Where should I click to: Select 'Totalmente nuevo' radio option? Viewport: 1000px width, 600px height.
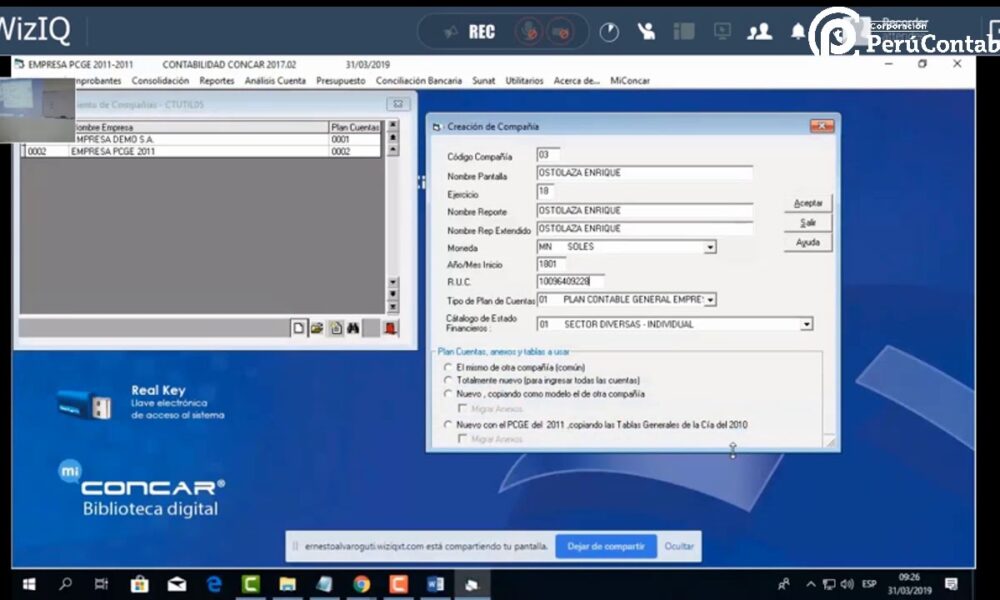(448, 380)
